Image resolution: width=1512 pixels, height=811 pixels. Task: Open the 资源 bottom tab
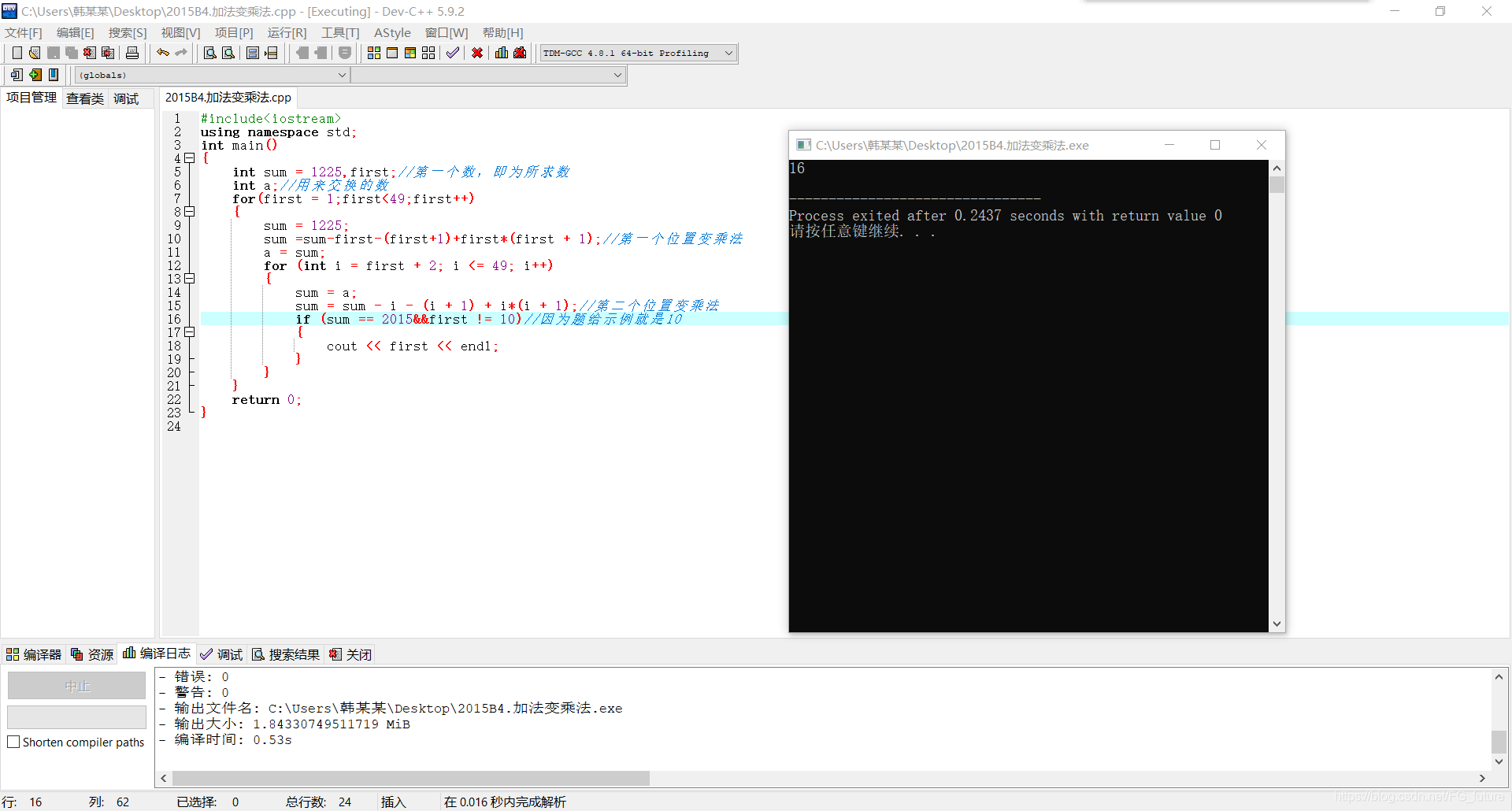pyautogui.click(x=92, y=654)
